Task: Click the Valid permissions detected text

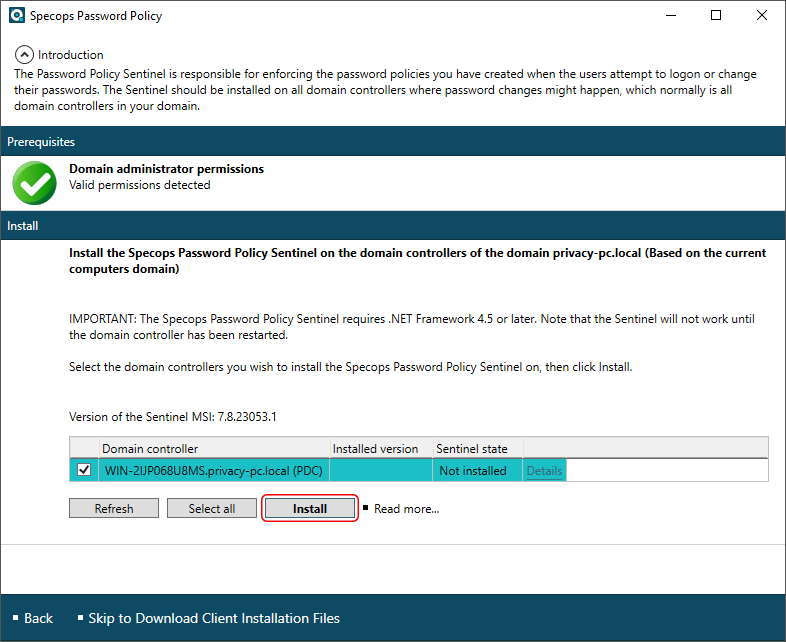Action: (x=140, y=185)
